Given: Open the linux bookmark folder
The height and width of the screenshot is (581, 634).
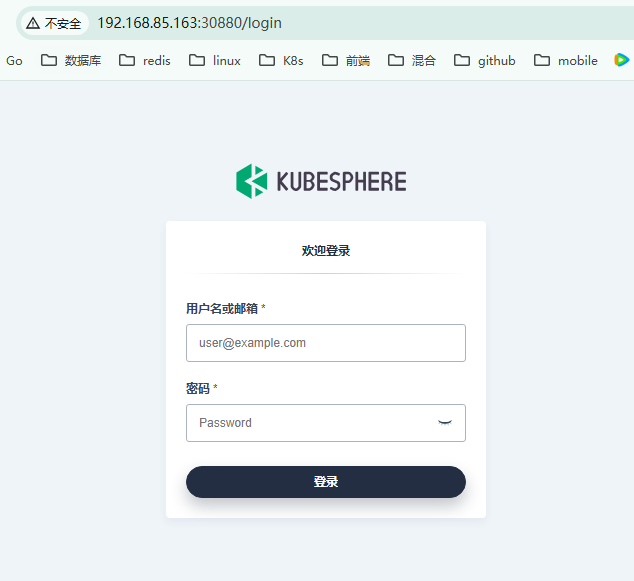Looking at the screenshot, I should (215, 61).
